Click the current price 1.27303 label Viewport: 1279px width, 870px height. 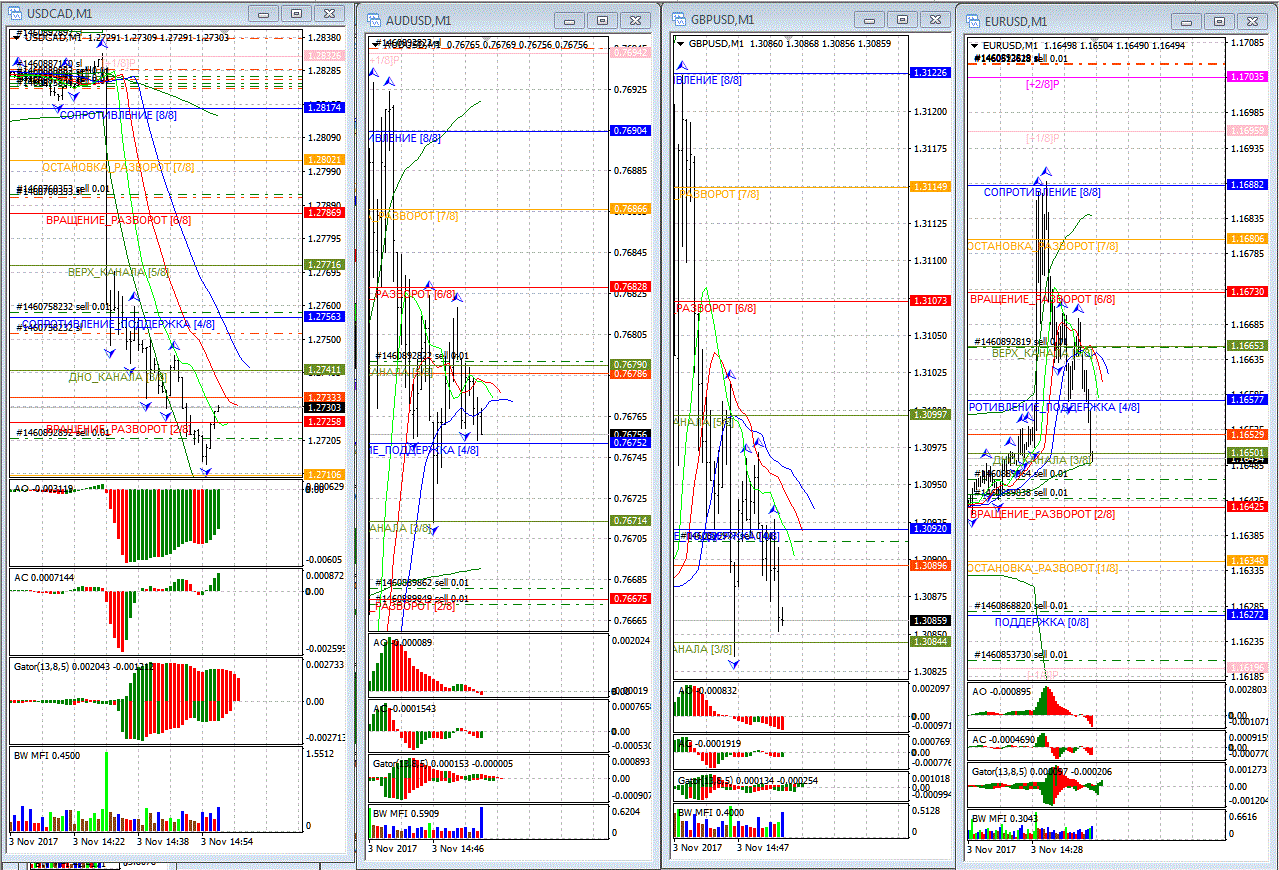[x=326, y=408]
